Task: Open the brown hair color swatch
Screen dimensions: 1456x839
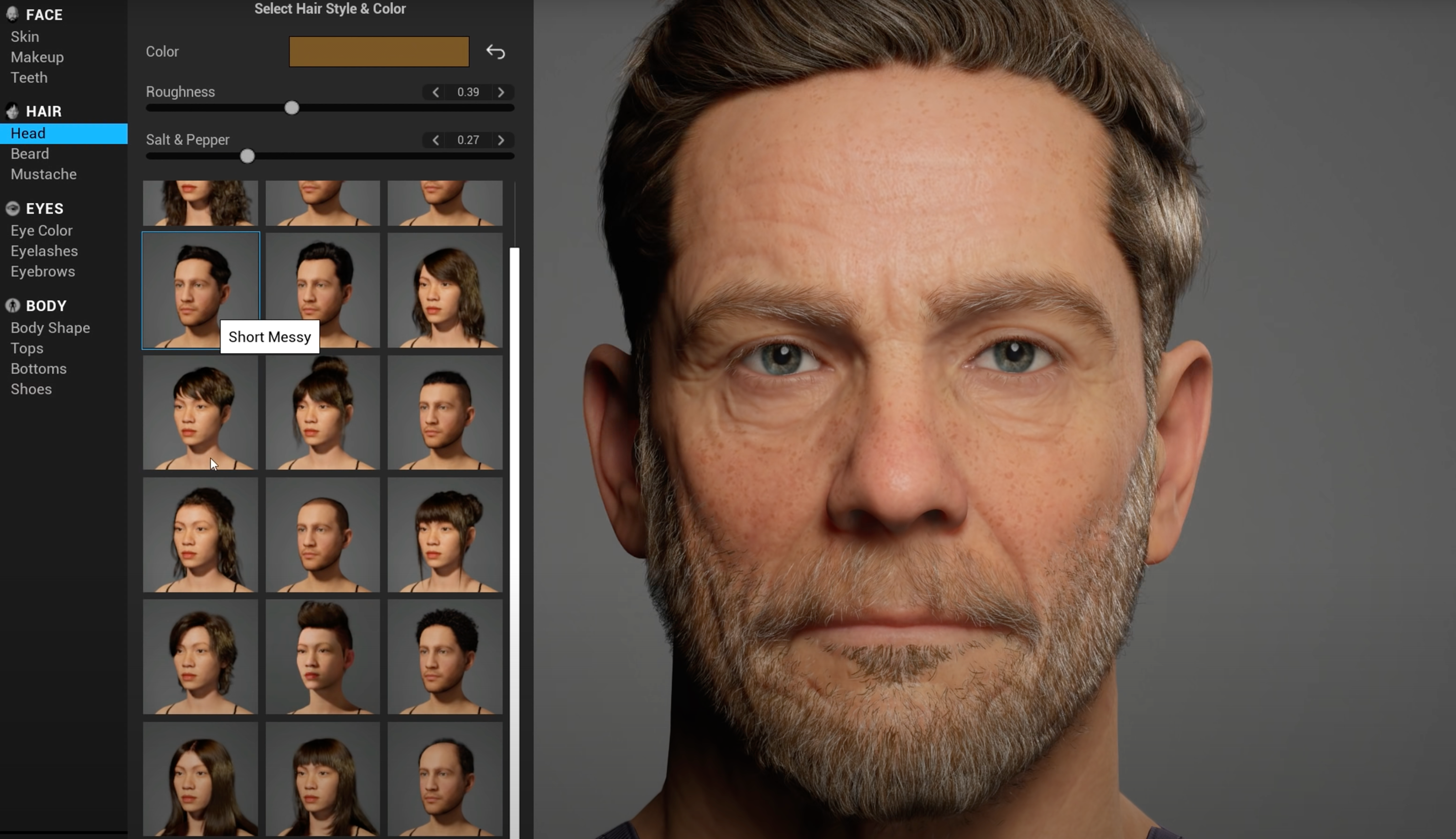Action: pyautogui.click(x=379, y=52)
